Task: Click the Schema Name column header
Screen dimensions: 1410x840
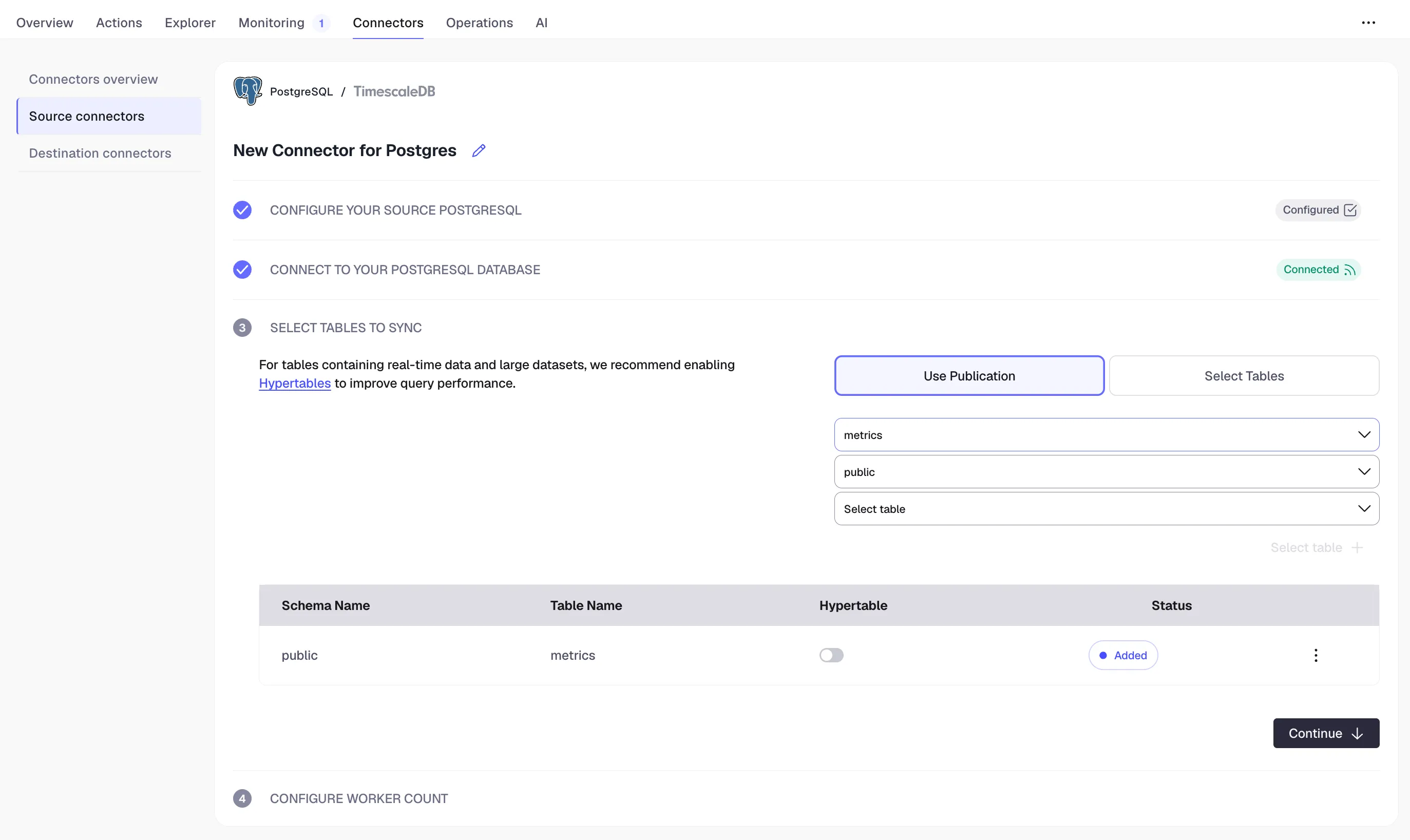Action: pyautogui.click(x=326, y=605)
